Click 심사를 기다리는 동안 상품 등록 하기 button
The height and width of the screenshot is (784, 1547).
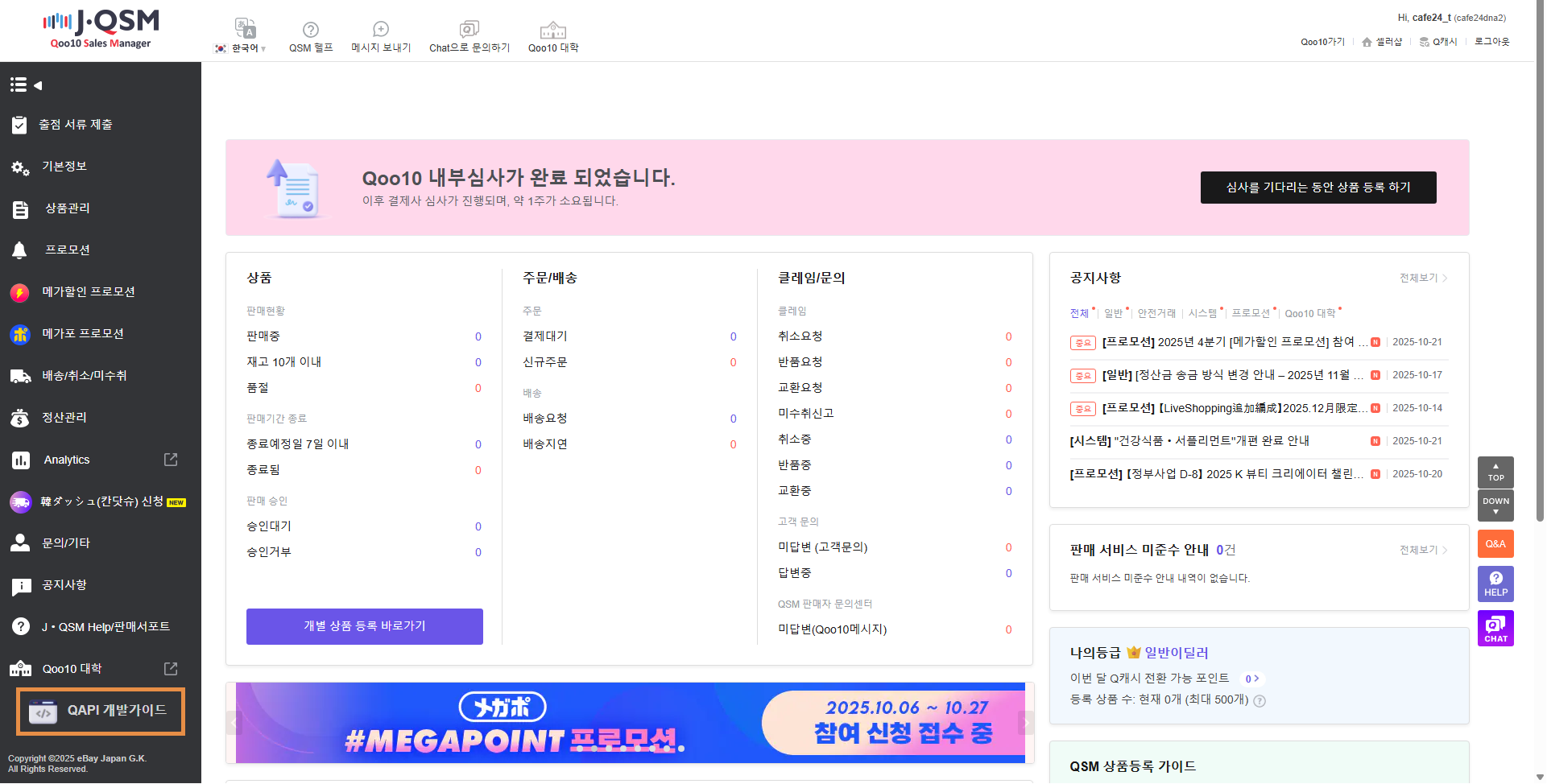tap(1318, 188)
